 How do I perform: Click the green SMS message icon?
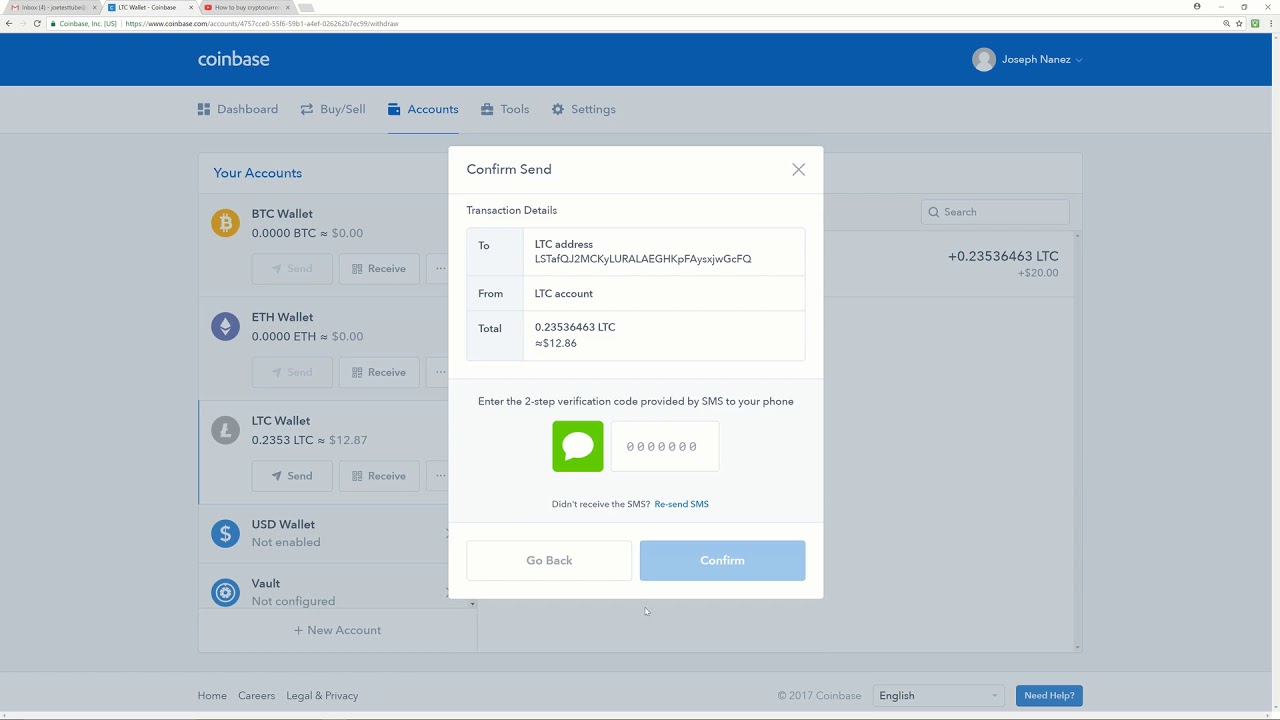[578, 446]
